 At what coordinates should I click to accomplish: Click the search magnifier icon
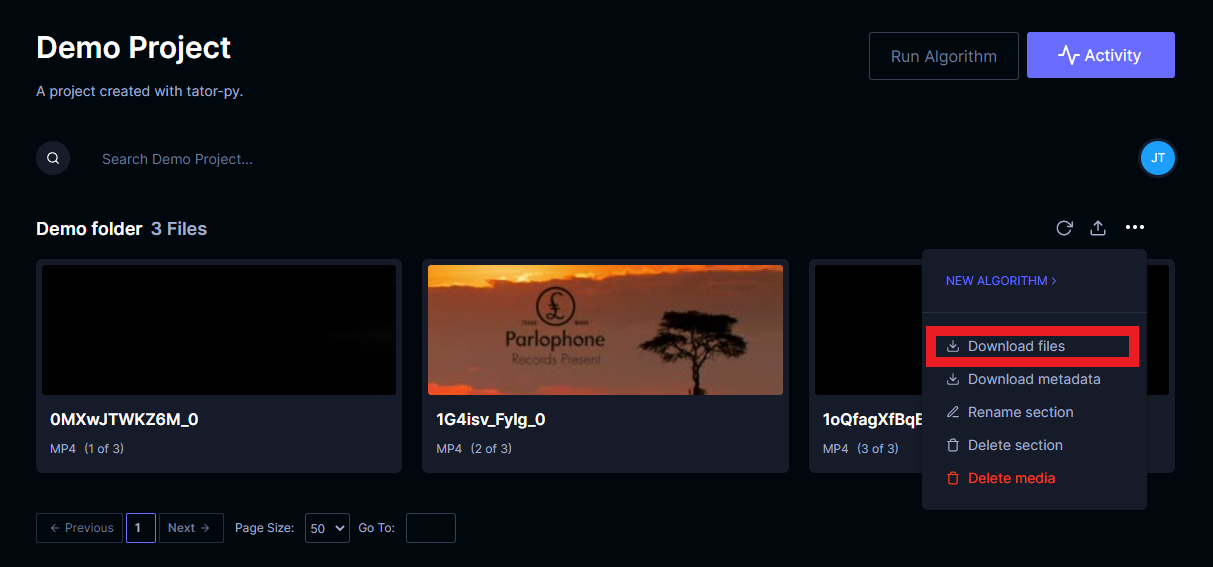53,158
